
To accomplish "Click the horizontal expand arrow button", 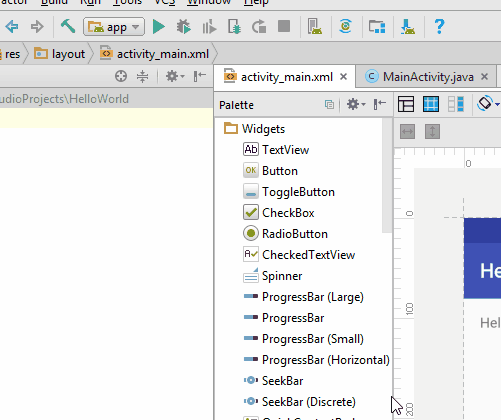I will 407,132.
